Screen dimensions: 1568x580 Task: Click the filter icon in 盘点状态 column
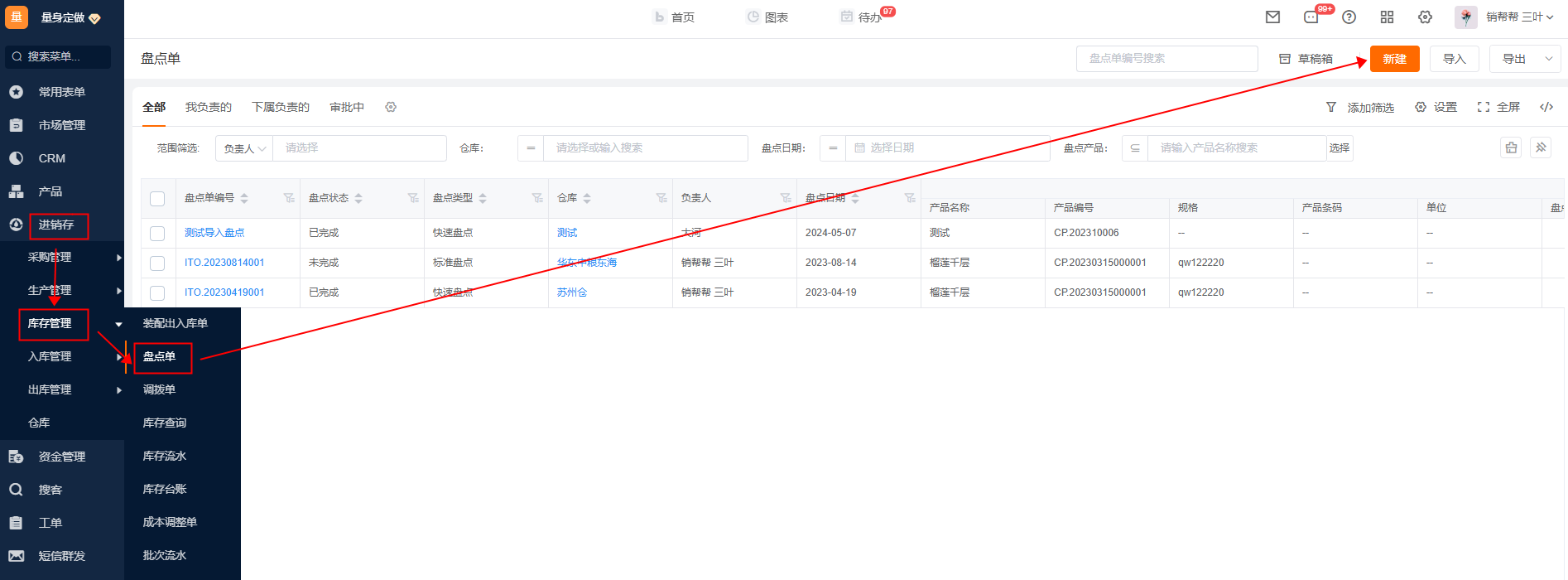point(413,198)
